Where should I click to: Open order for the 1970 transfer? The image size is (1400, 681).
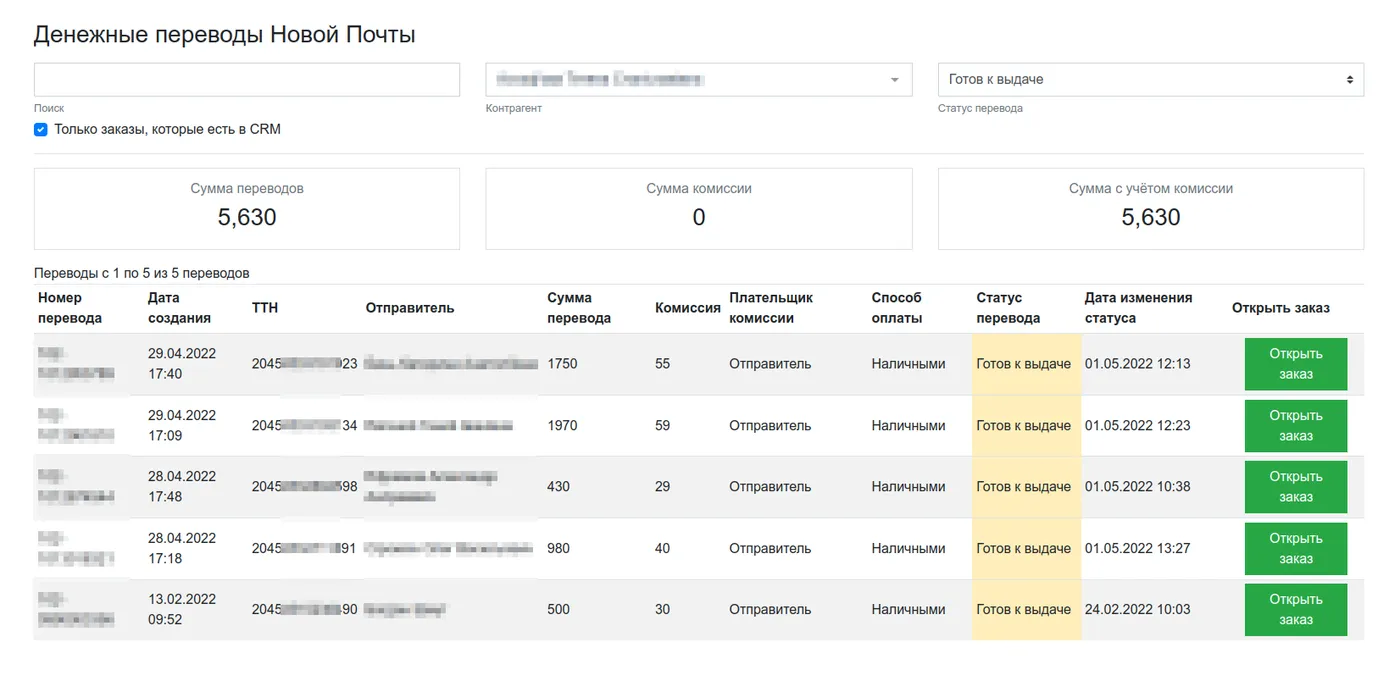[x=1296, y=426]
